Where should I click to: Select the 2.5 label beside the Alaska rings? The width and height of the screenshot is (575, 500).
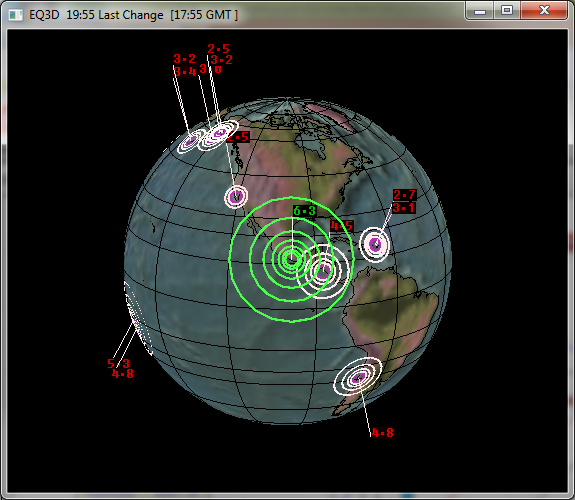click(238, 137)
